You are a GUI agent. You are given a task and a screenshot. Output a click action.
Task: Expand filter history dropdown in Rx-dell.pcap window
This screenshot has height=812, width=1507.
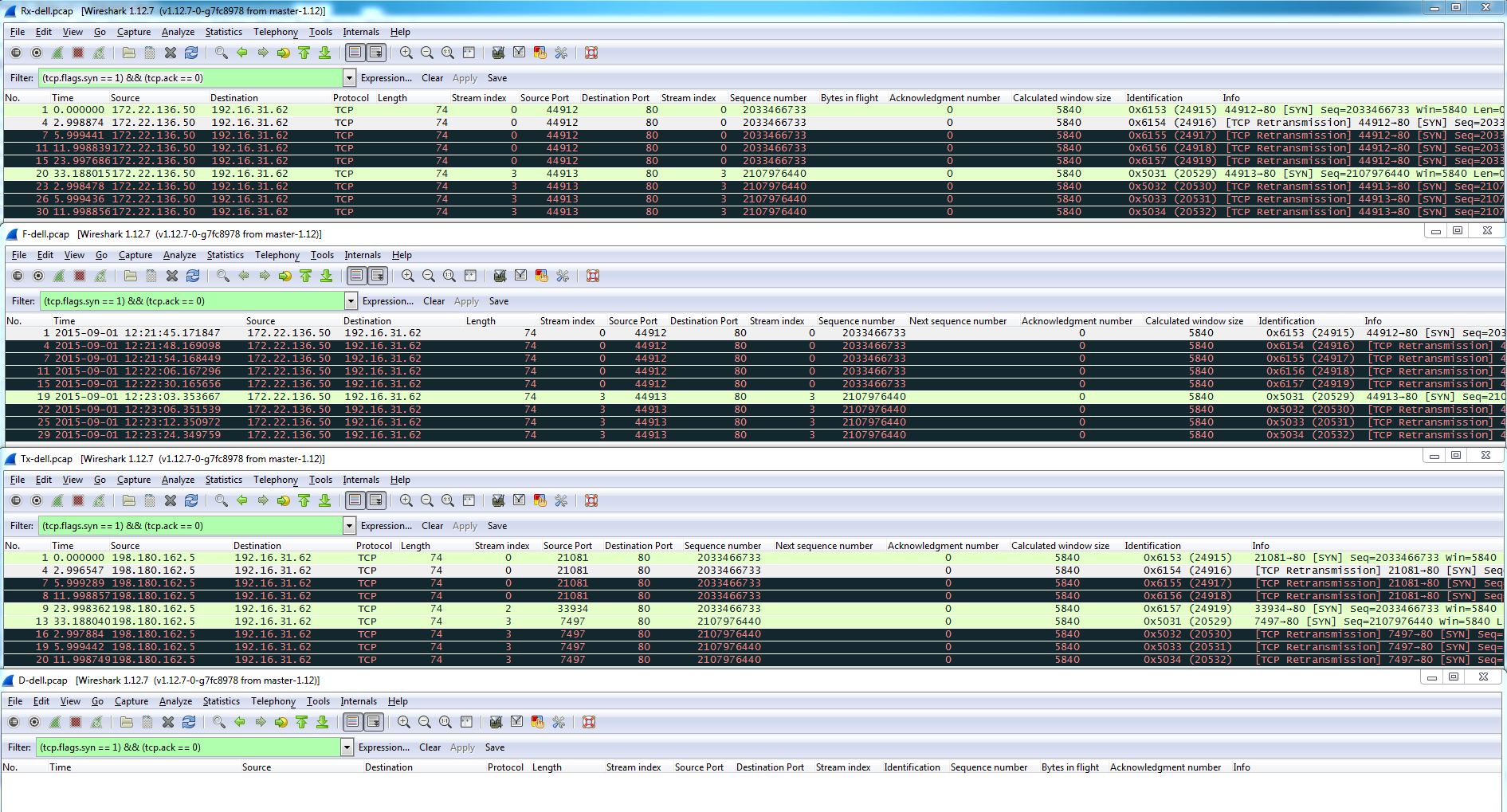pos(349,78)
